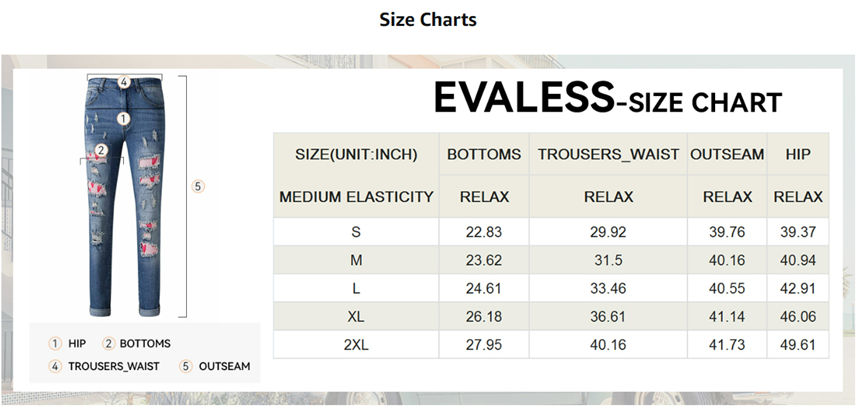The width and height of the screenshot is (860, 410).
Task: Click the legend circle 4 next to TROUSERS_WAIST
Action: (x=56, y=366)
